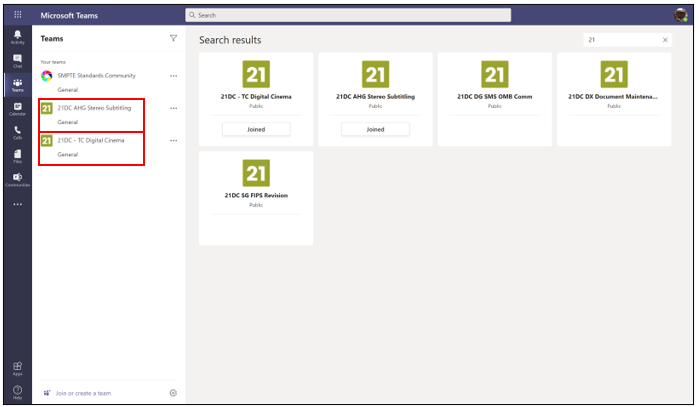Clear the team search field with X

(x=666, y=40)
